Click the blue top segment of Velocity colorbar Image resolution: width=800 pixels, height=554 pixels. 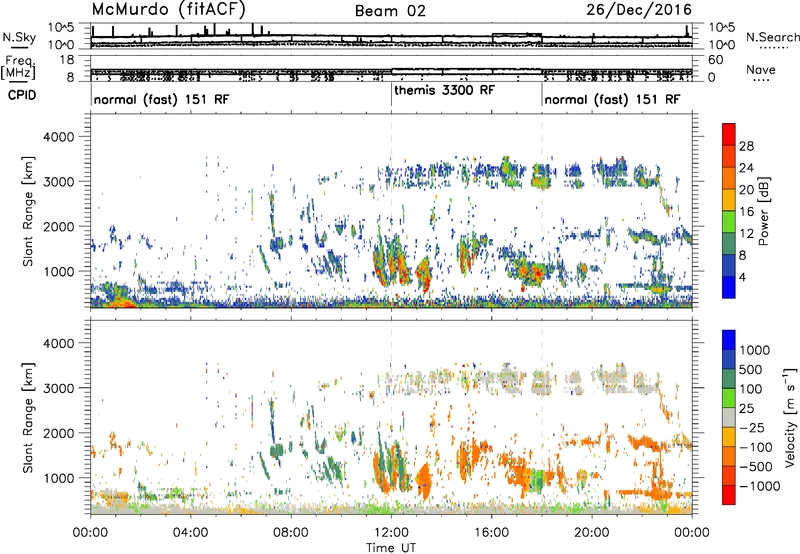pyautogui.click(x=729, y=340)
